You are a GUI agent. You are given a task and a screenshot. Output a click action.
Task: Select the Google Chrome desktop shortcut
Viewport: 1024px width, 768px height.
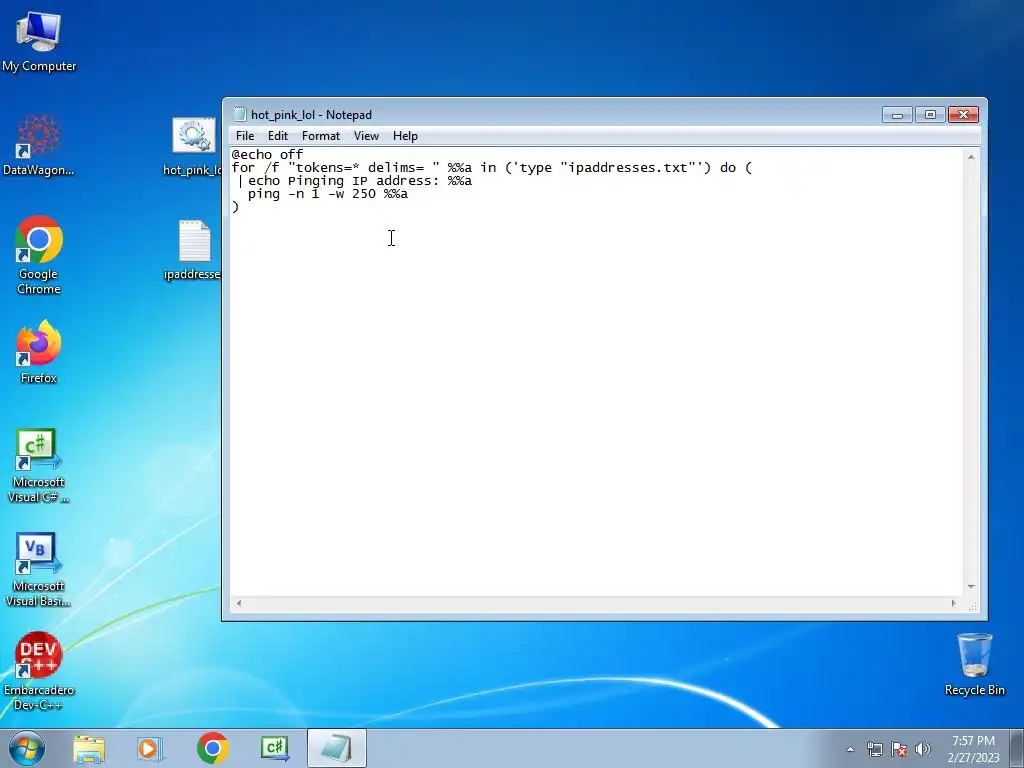click(39, 255)
